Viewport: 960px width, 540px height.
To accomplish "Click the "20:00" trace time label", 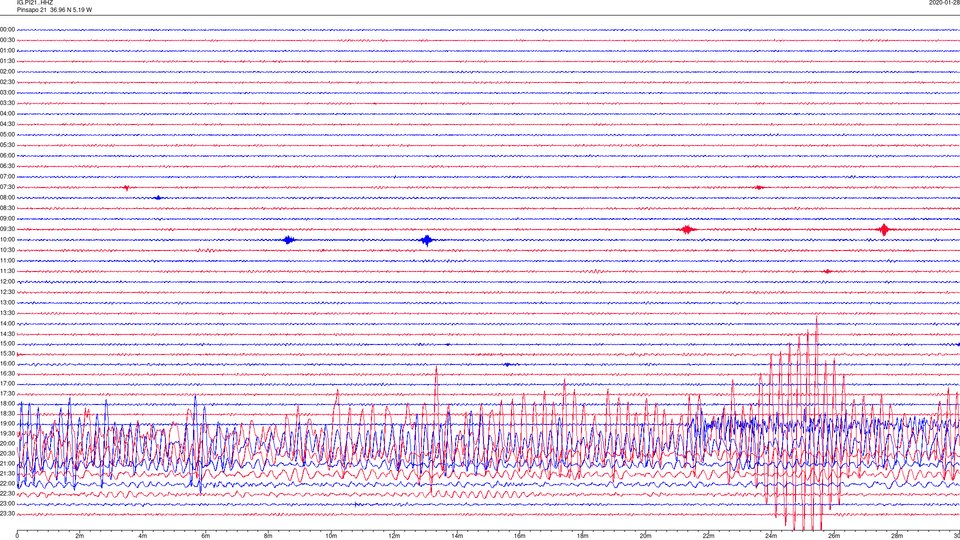I will pos(7,444).
